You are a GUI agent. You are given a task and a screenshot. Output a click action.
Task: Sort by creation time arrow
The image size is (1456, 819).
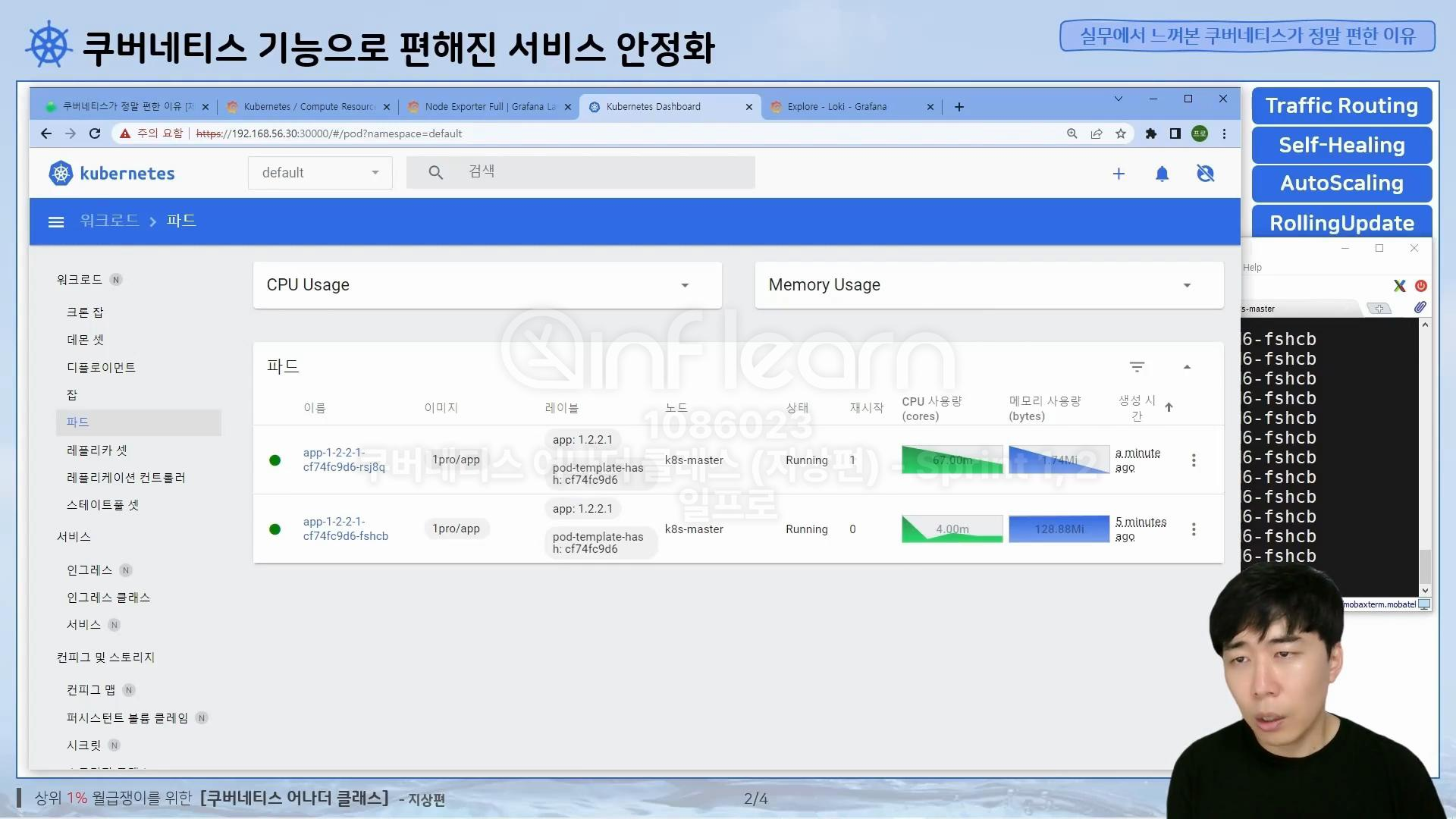coord(1169,407)
